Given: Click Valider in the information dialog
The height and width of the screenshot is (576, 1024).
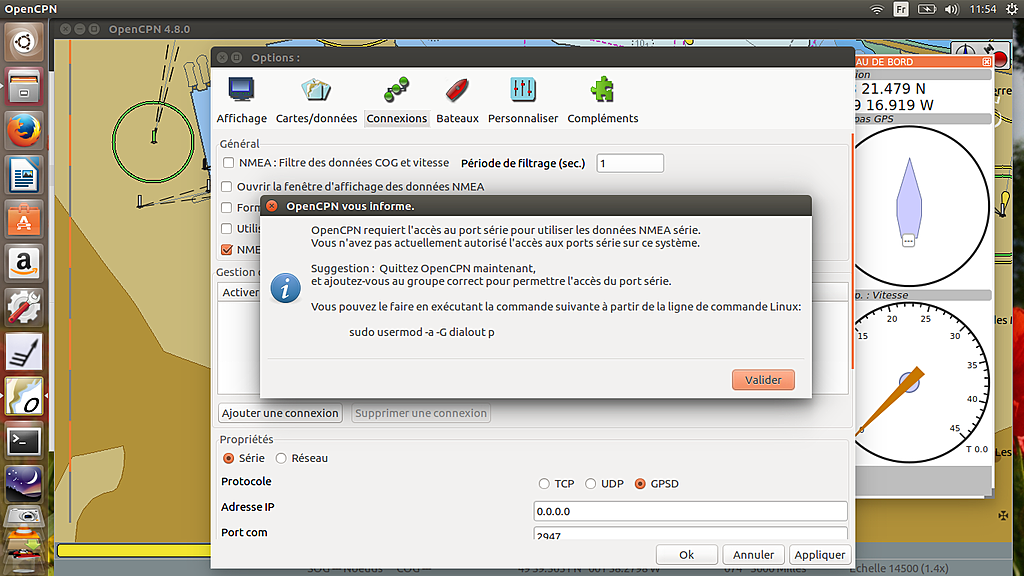Looking at the screenshot, I should 763,380.
